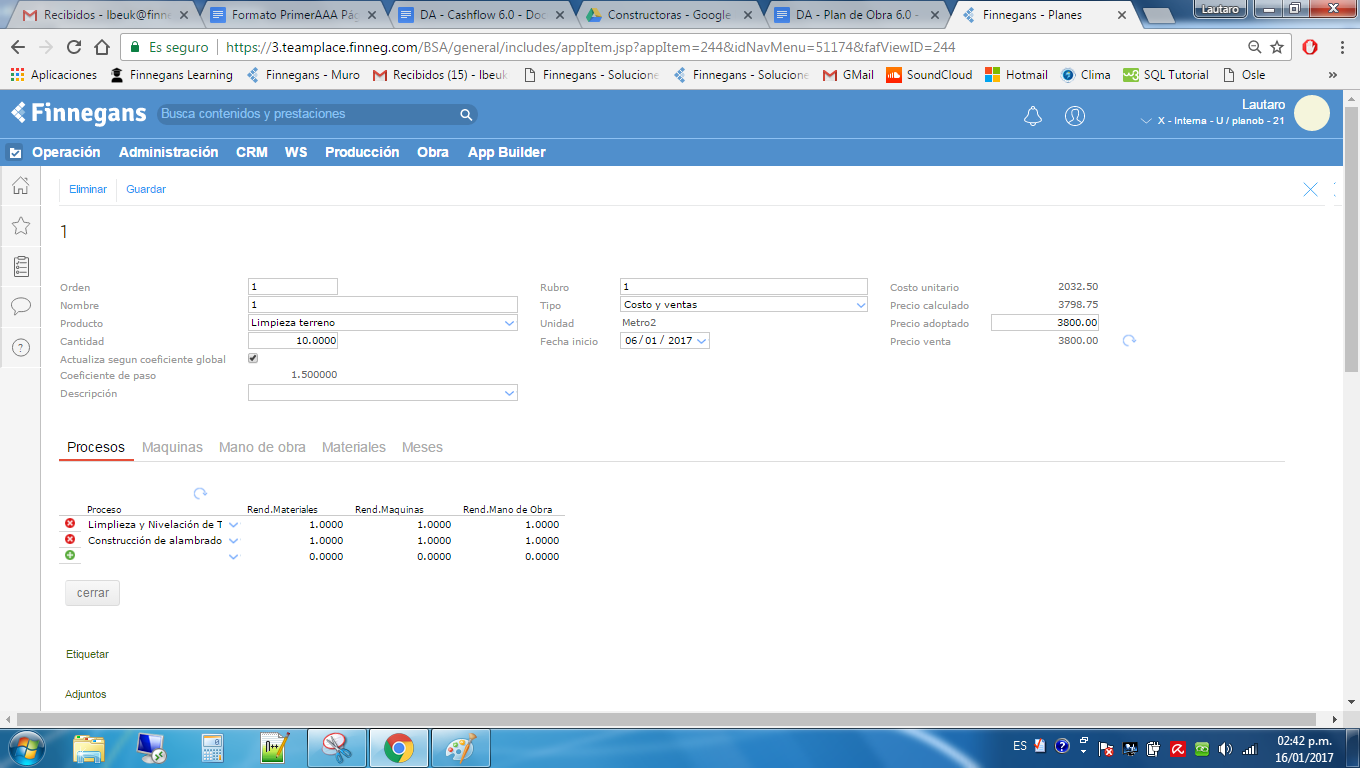This screenshot has width=1360, height=768.
Task: Open chat bubble icon in sidebar
Action: [x=20, y=306]
